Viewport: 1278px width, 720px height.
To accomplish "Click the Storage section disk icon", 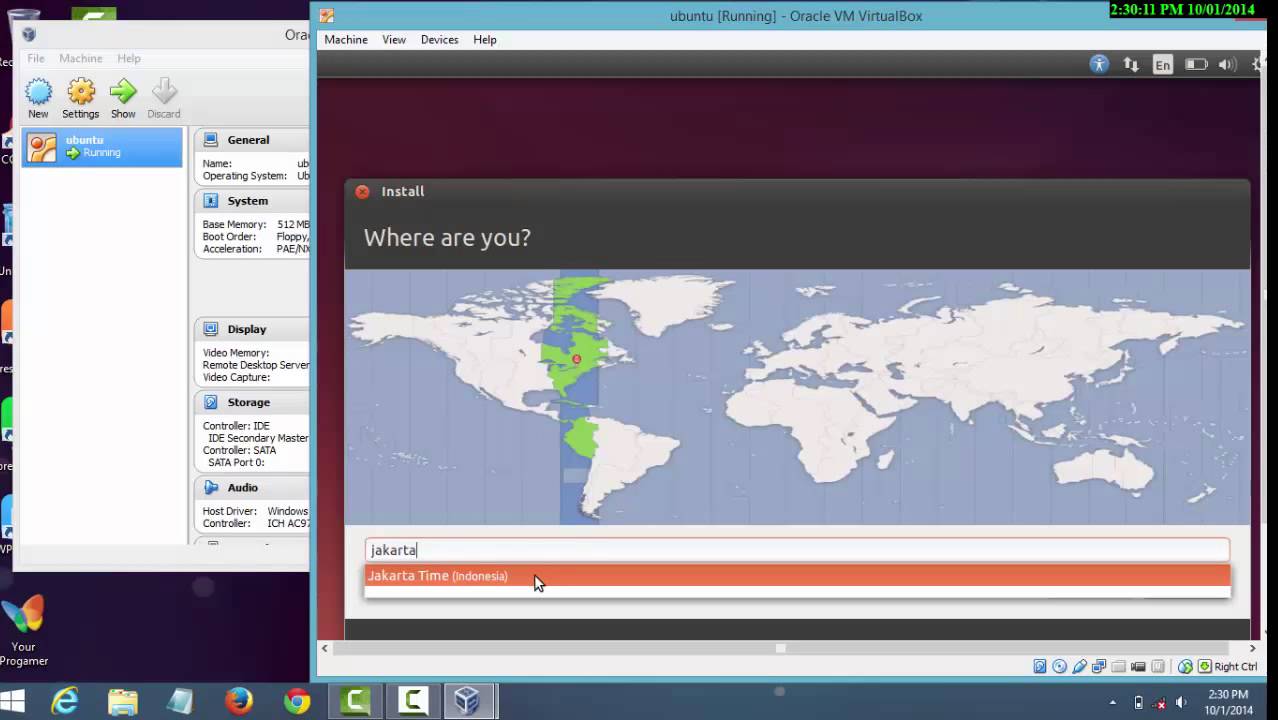I will coord(211,402).
